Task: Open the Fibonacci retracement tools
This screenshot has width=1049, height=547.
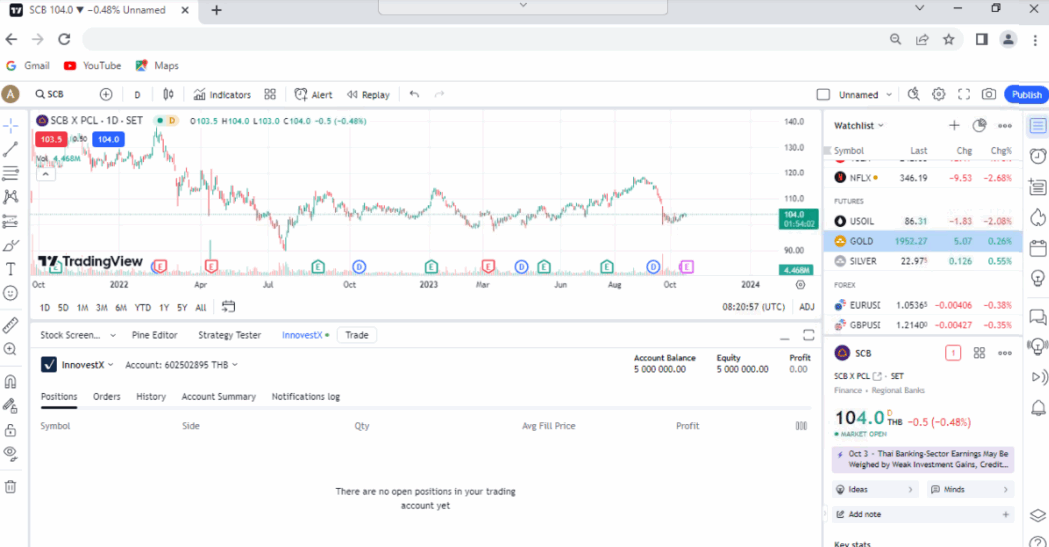Action: pos(10,173)
